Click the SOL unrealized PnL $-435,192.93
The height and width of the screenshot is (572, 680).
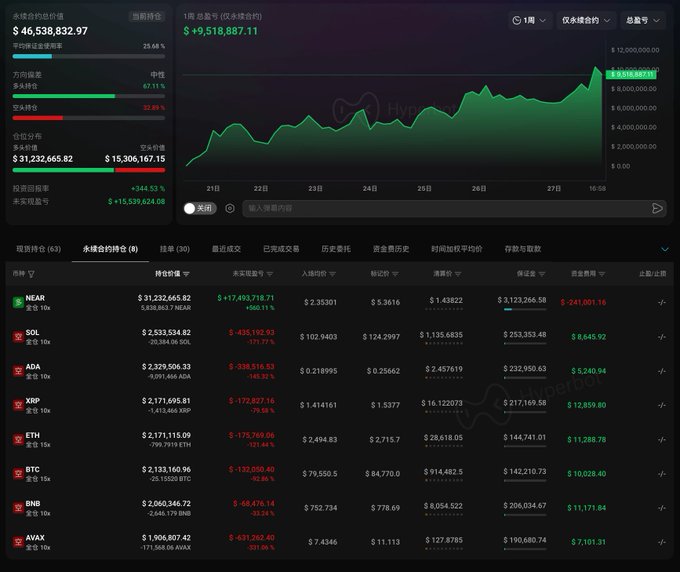tap(252, 332)
